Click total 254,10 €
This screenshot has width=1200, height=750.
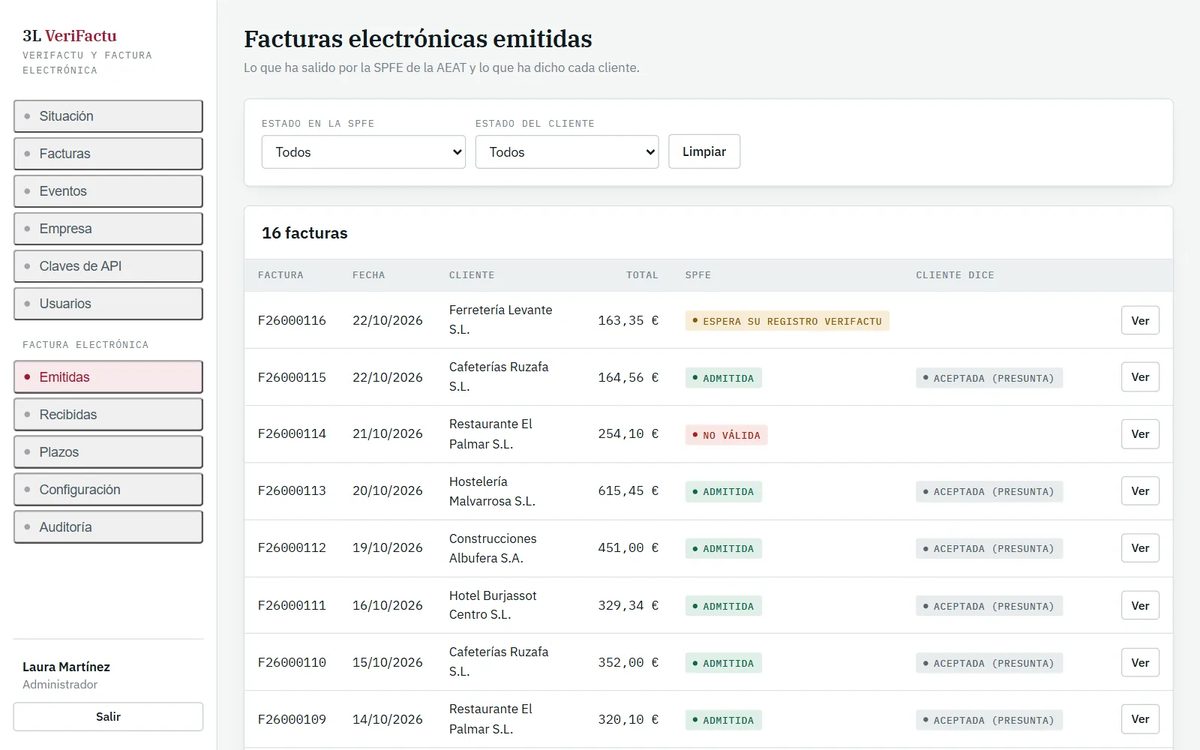(628, 434)
